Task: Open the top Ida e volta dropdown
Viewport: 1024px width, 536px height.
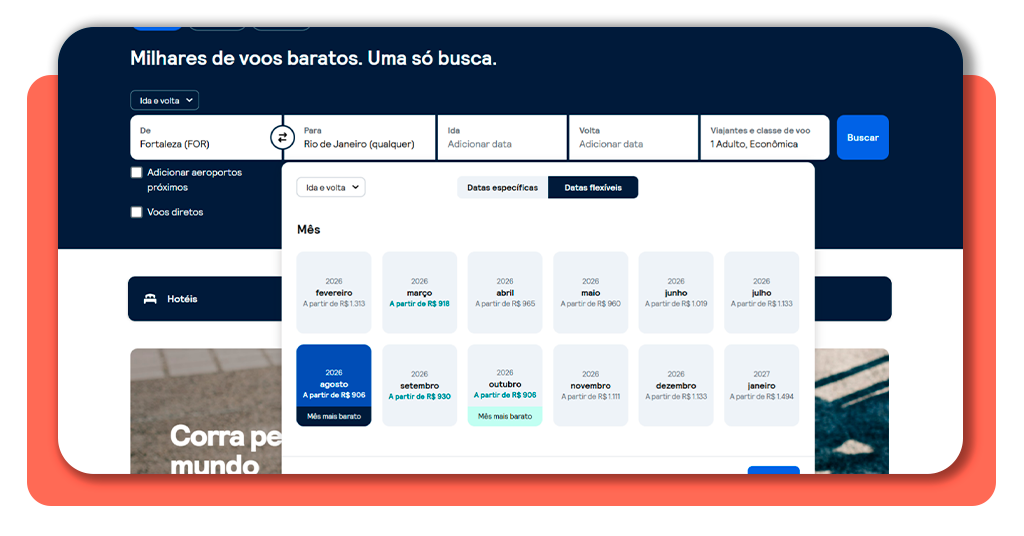Action: (x=165, y=101)
